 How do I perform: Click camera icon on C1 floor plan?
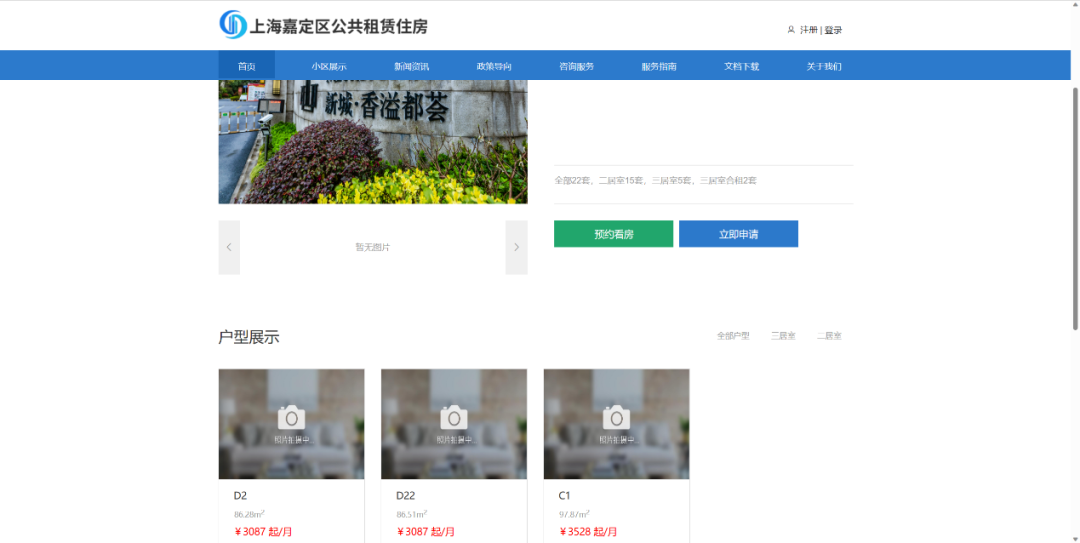tap(616, 417)
